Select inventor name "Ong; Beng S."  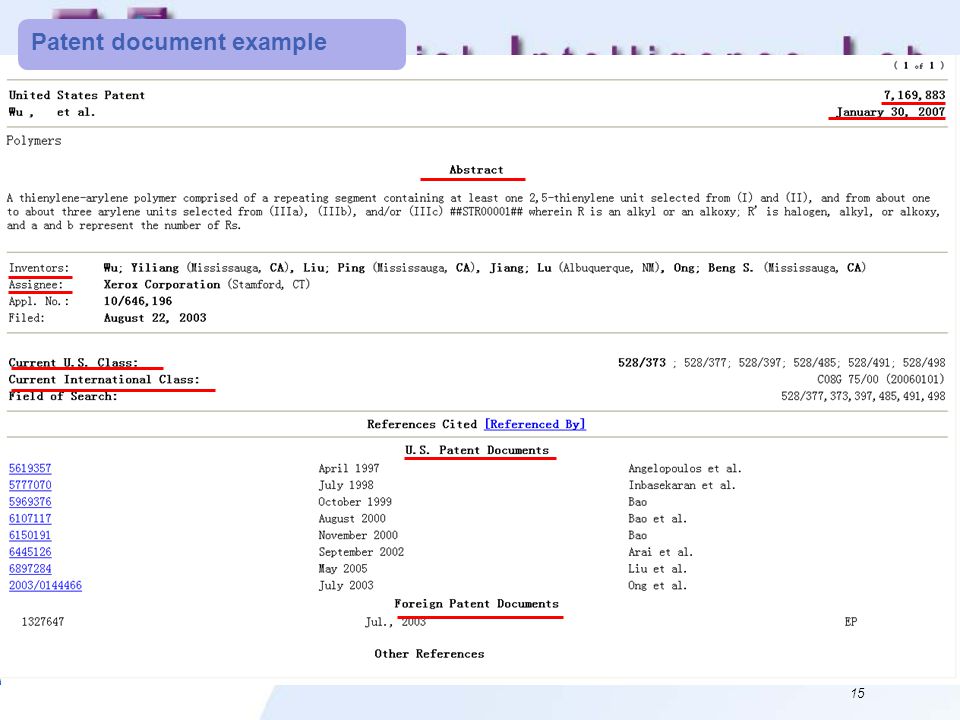pyautogui.click(x=713, y=268)
